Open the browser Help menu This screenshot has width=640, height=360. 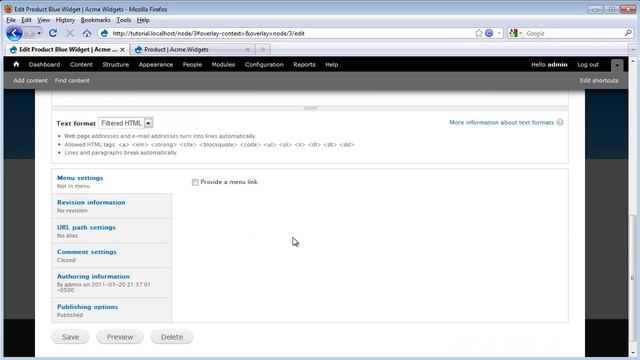(143, 20)
